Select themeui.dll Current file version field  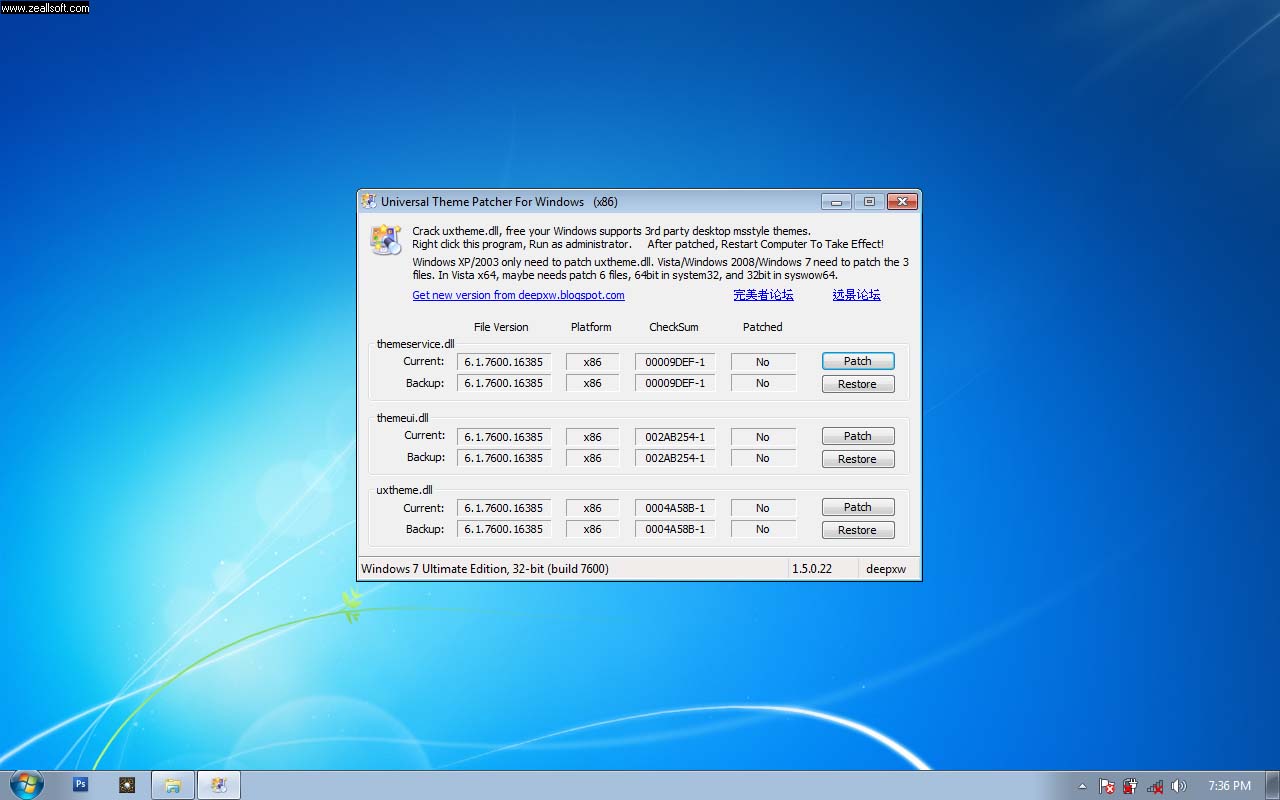point(504,437)
